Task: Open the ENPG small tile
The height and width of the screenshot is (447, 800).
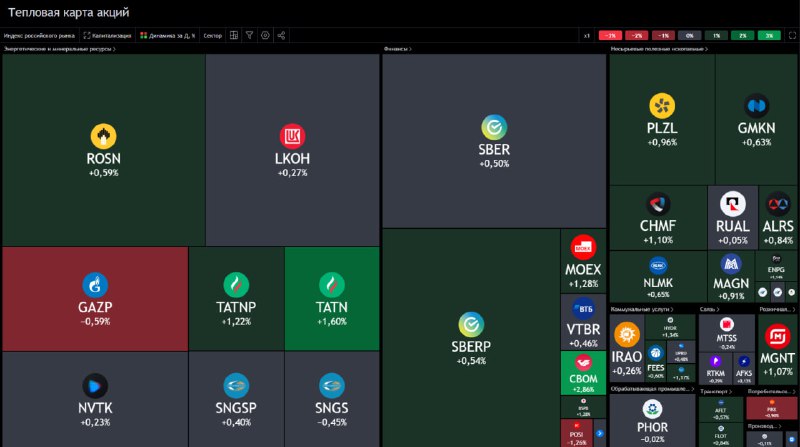Action: 776,267
